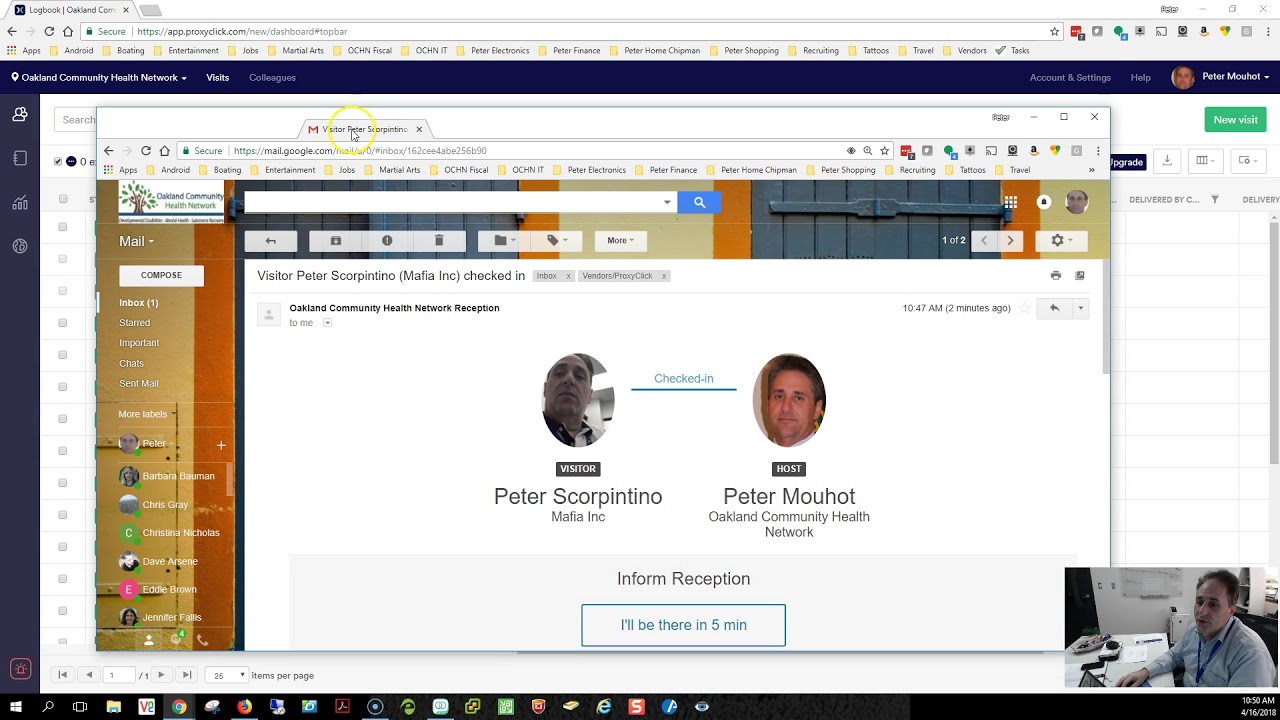The image size is (1280, 720).
Task: Open Gmail notifications bell
Action: coord(1043,202)
